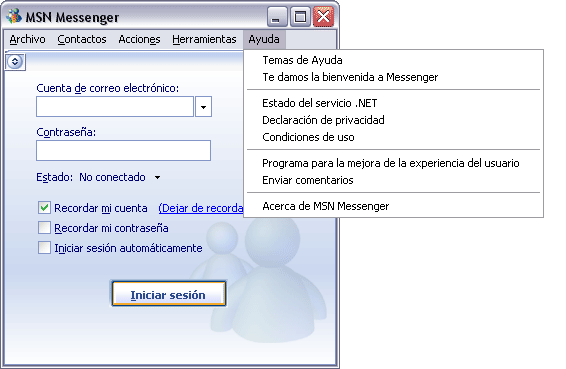Click the Iniciar sesión button
The height and width of the screenshot is (369, 566).
(169, 294)
